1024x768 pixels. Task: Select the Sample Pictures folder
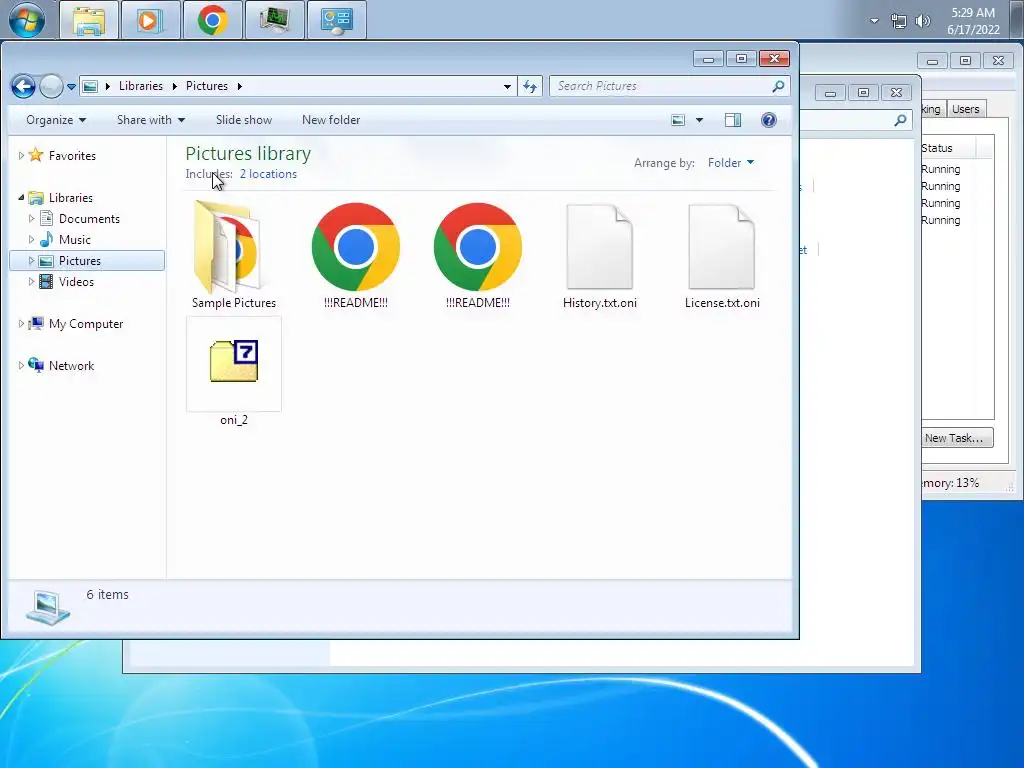tap(234, 255)
